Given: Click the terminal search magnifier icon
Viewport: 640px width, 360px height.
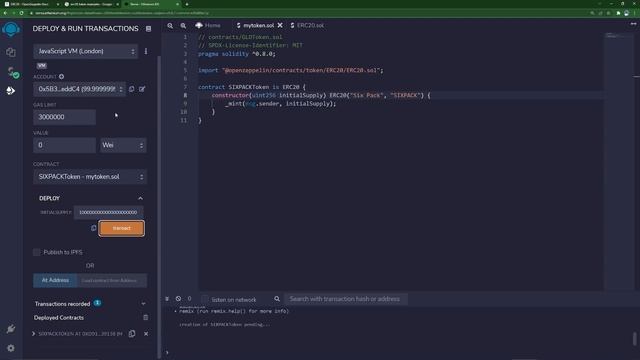Looking at the screenshot, I should coord(277,299).
